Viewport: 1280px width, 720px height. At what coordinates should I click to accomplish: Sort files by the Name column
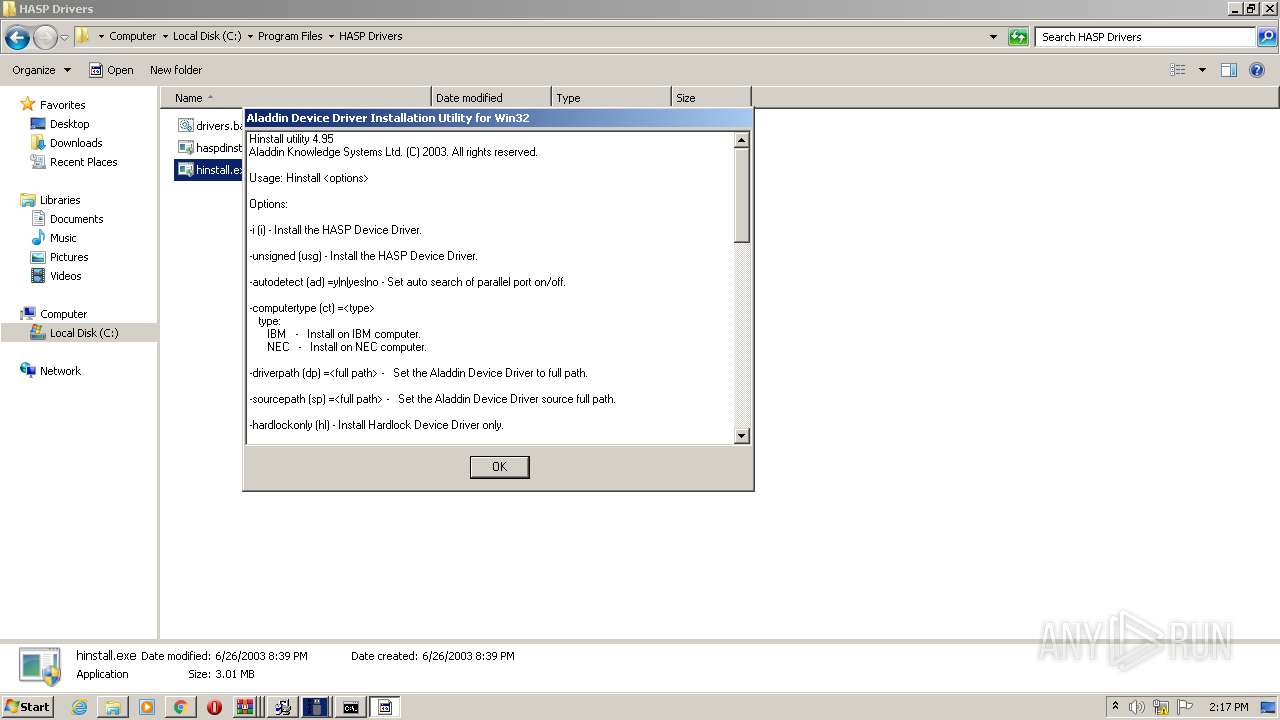(295, 98)
